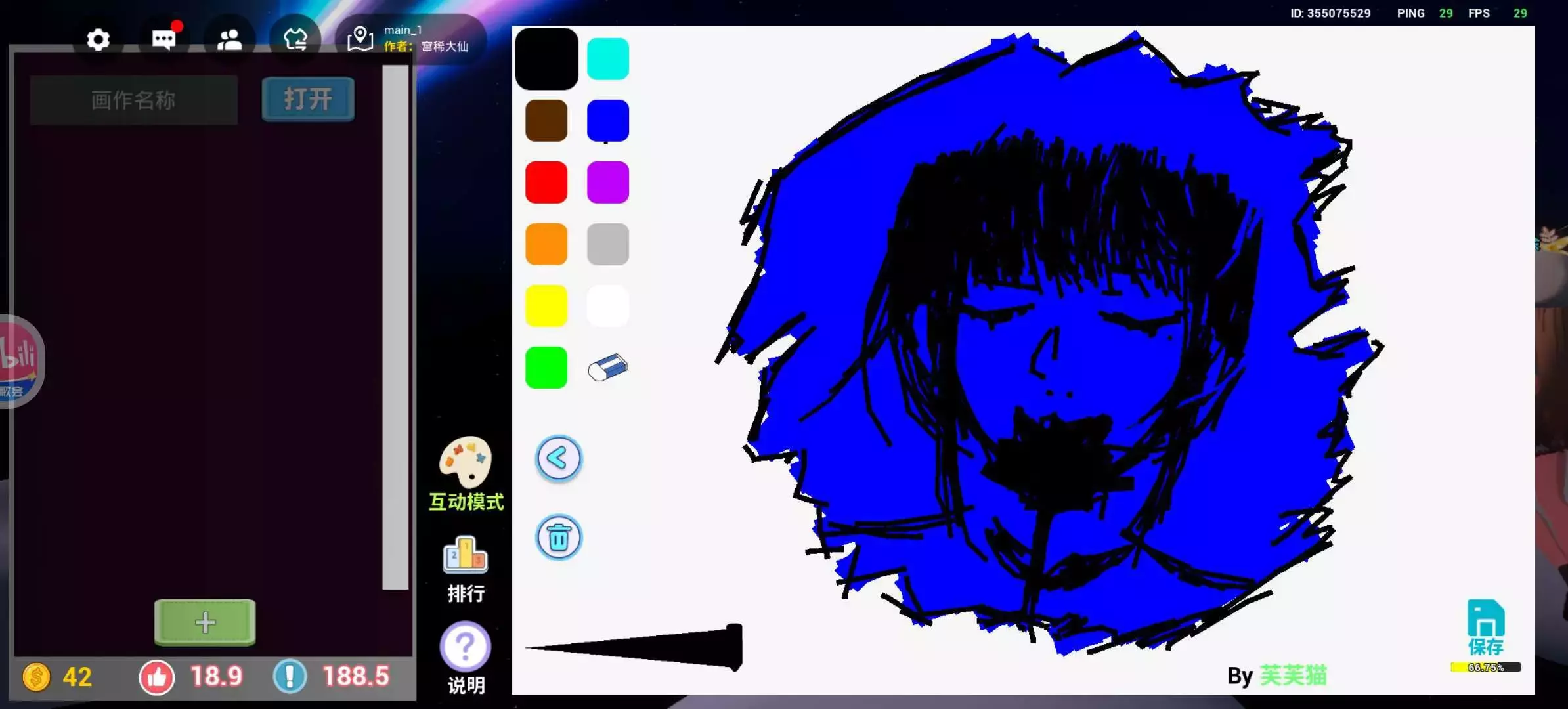Click the green plus add button
The width and height of the screenshot is (1568, 709).
coord(205,622)
